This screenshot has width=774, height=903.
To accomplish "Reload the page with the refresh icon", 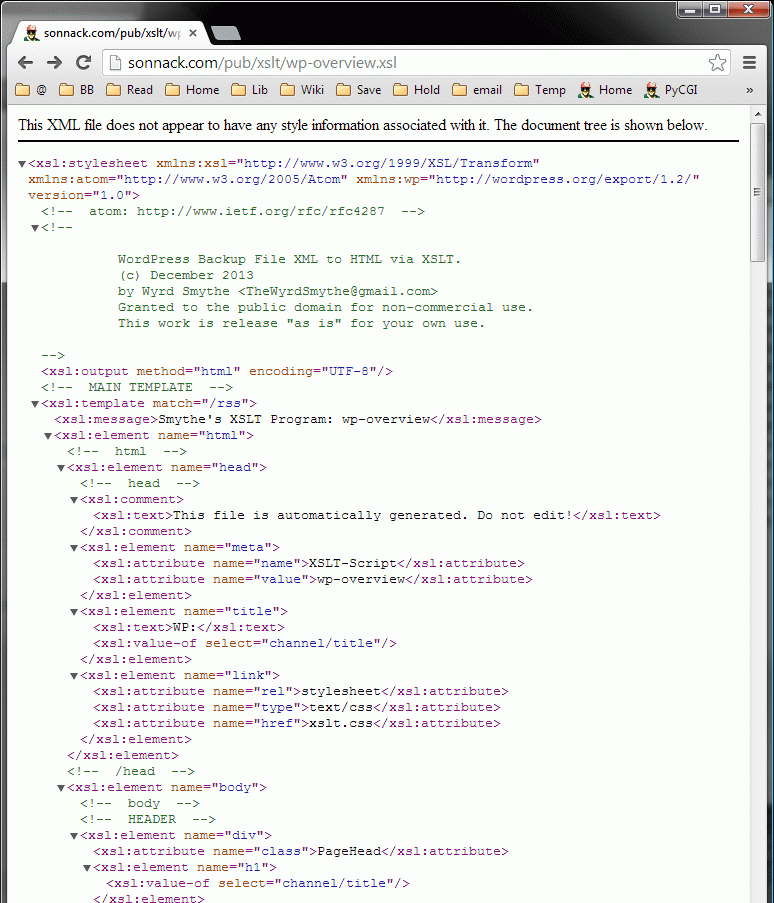I will [x=84, y=63].
